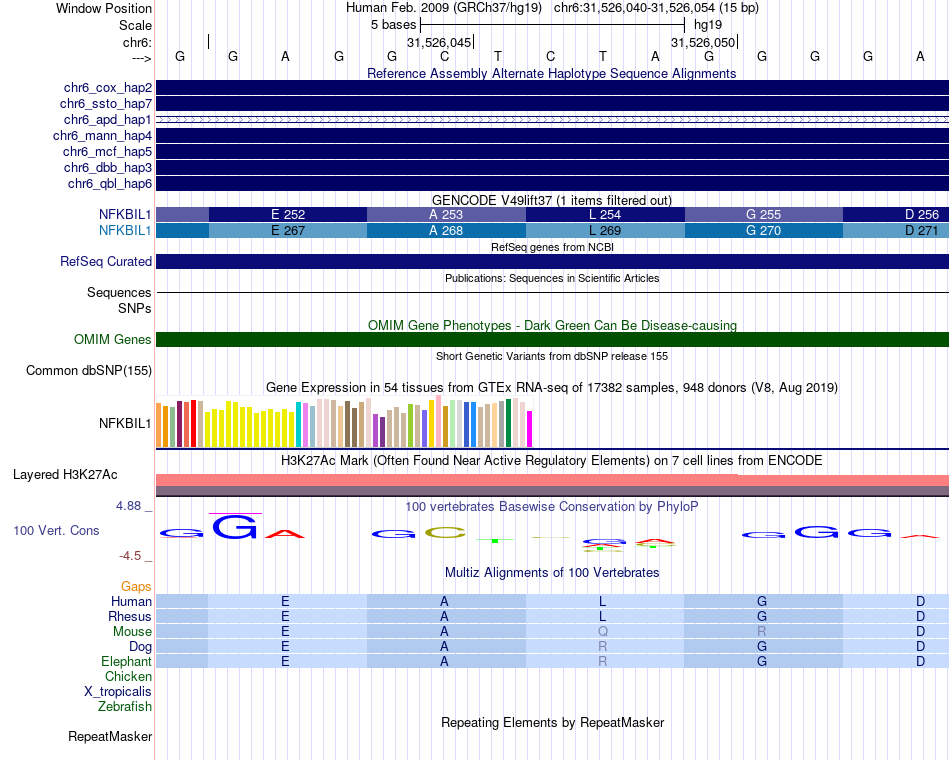The image size is (950, 760).
Task: Click the RefSeq Curated gene bar
Action: coord(552,261)
